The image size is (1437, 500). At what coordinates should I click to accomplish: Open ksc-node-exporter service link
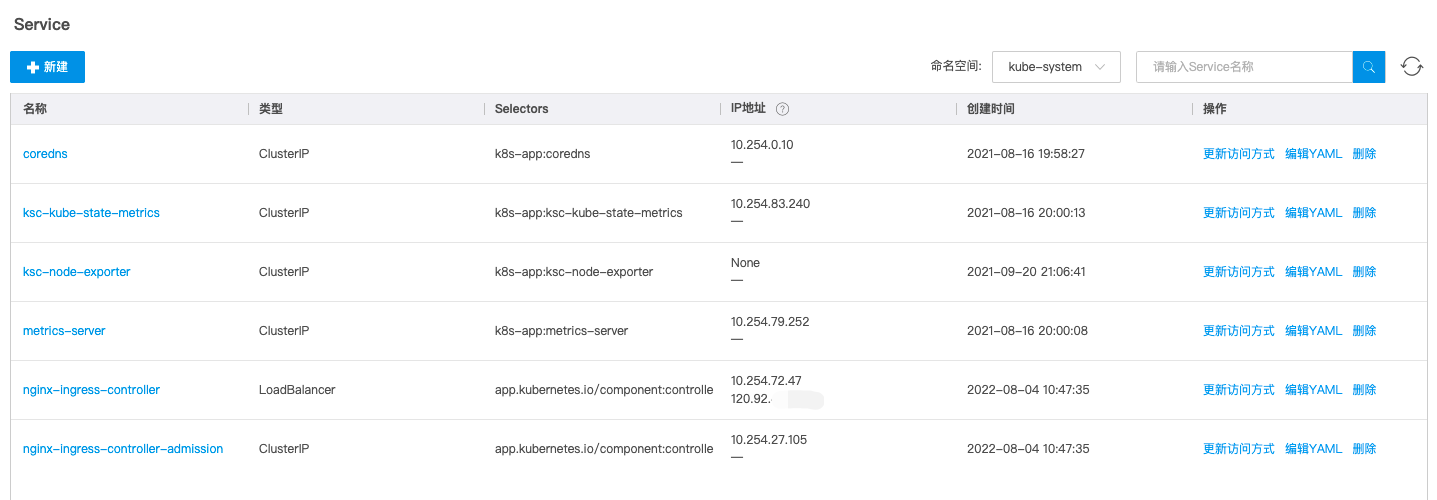[76, 272]
